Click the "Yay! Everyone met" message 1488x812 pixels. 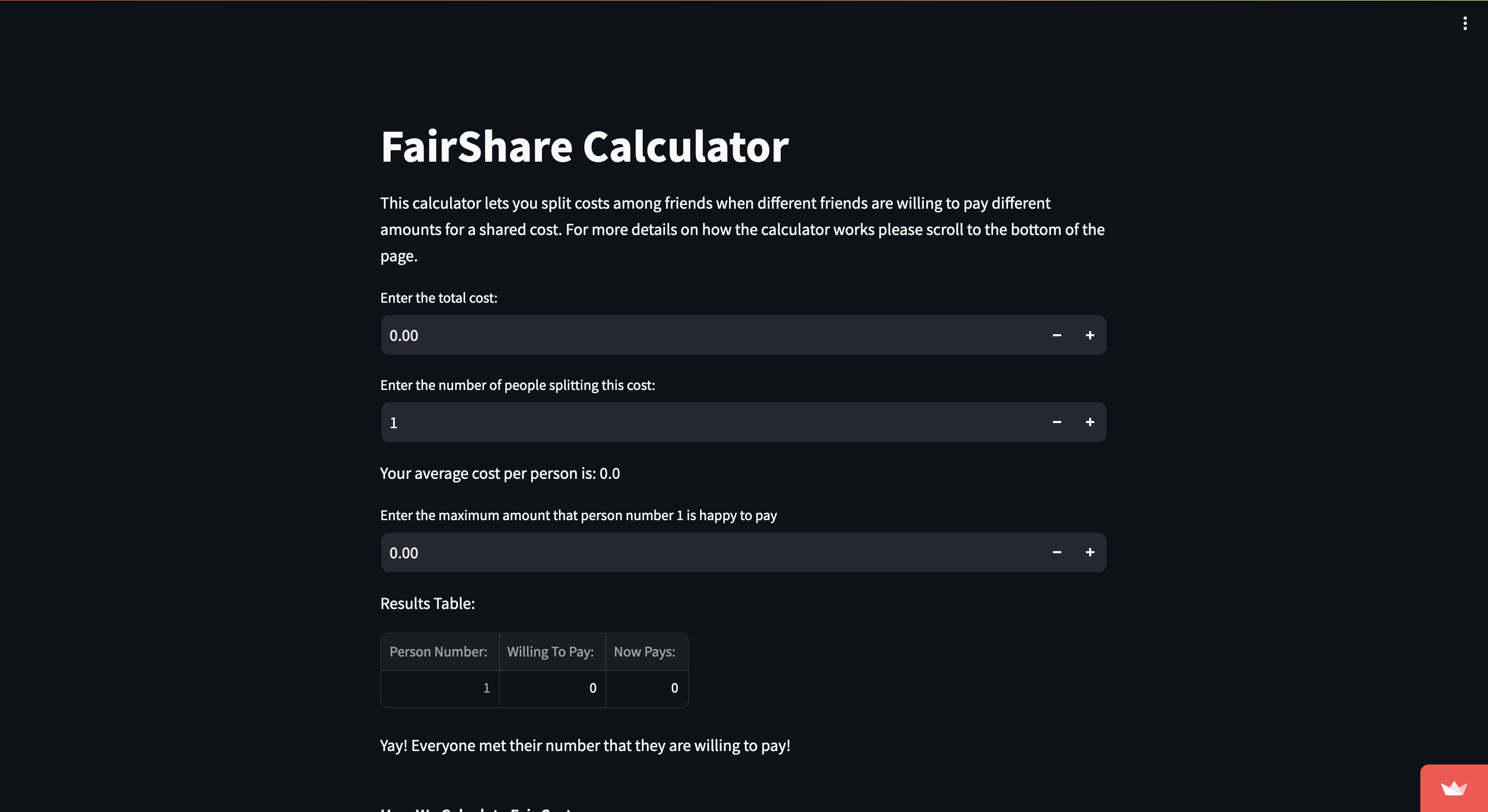coord(585,745)
